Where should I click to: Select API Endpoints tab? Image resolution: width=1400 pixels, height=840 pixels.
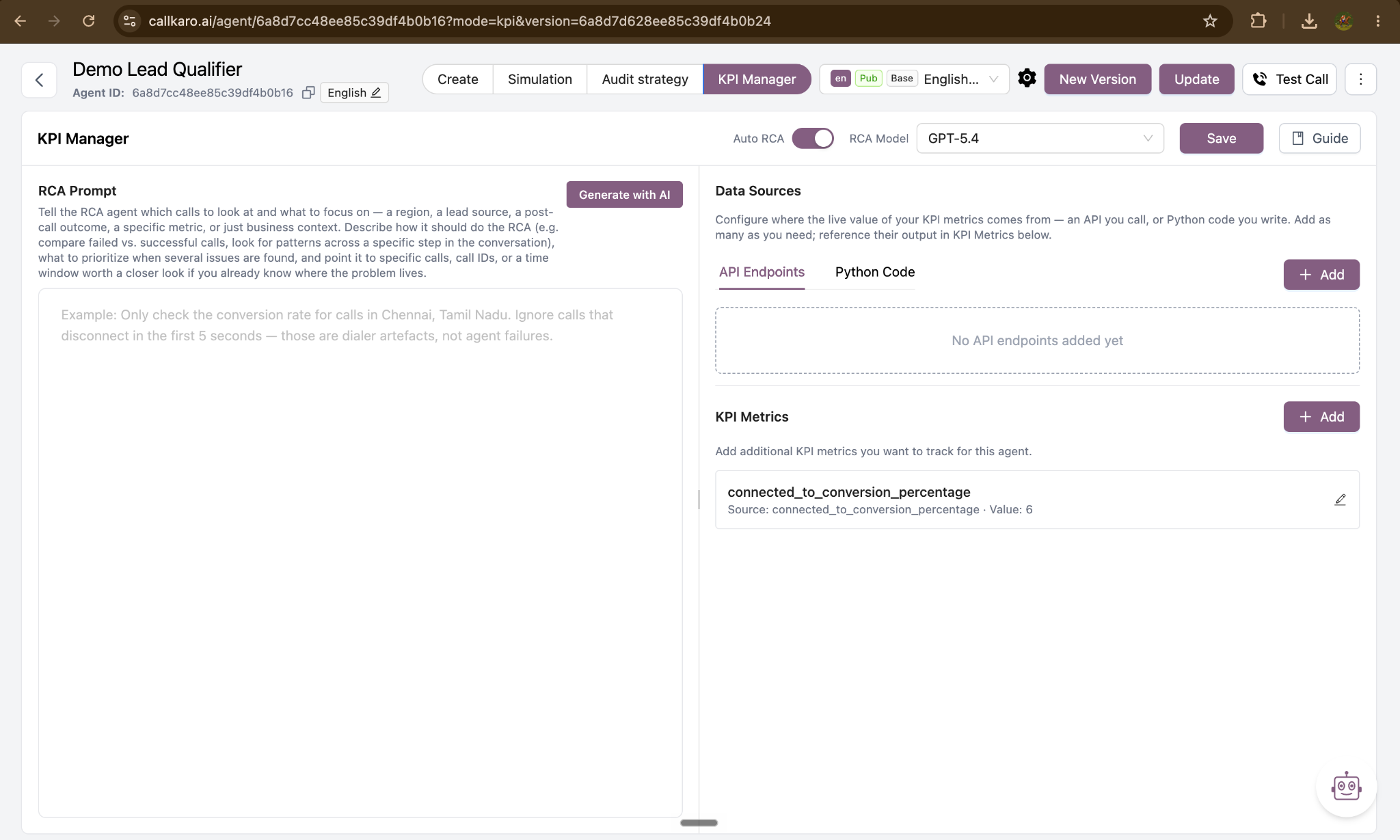point(762,272)
